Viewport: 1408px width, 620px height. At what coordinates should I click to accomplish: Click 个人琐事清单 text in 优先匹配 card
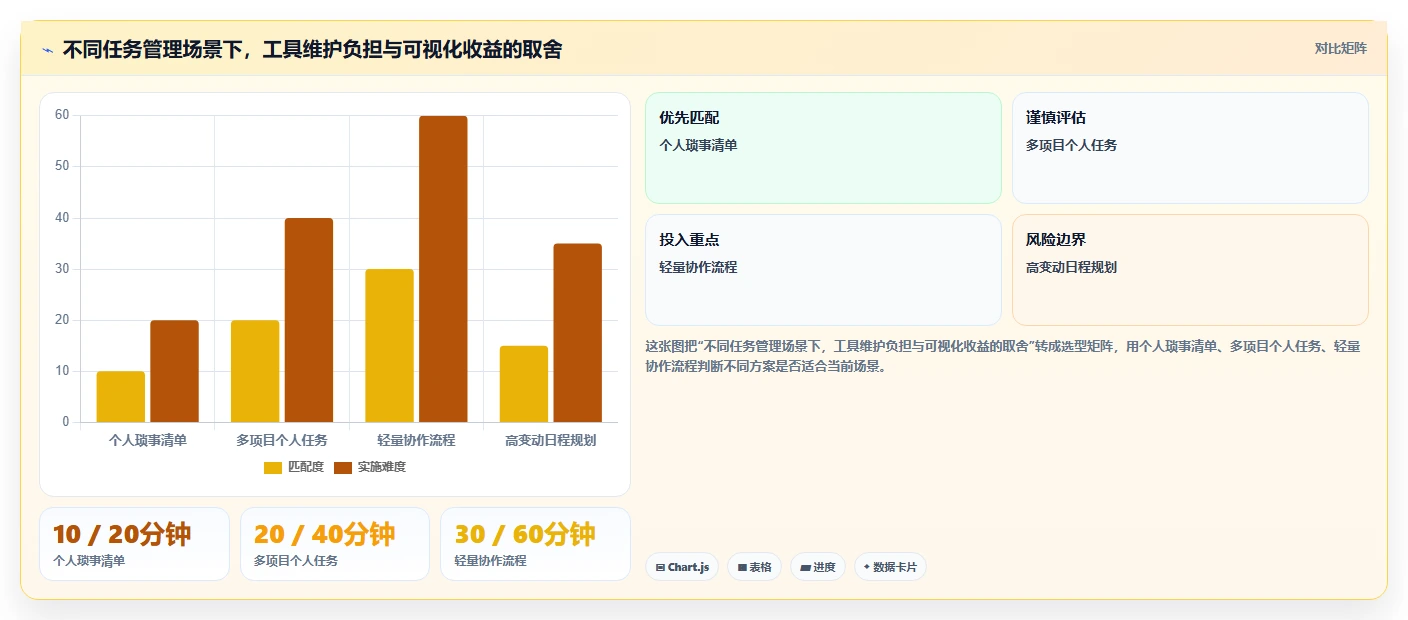tap(698, 145)
